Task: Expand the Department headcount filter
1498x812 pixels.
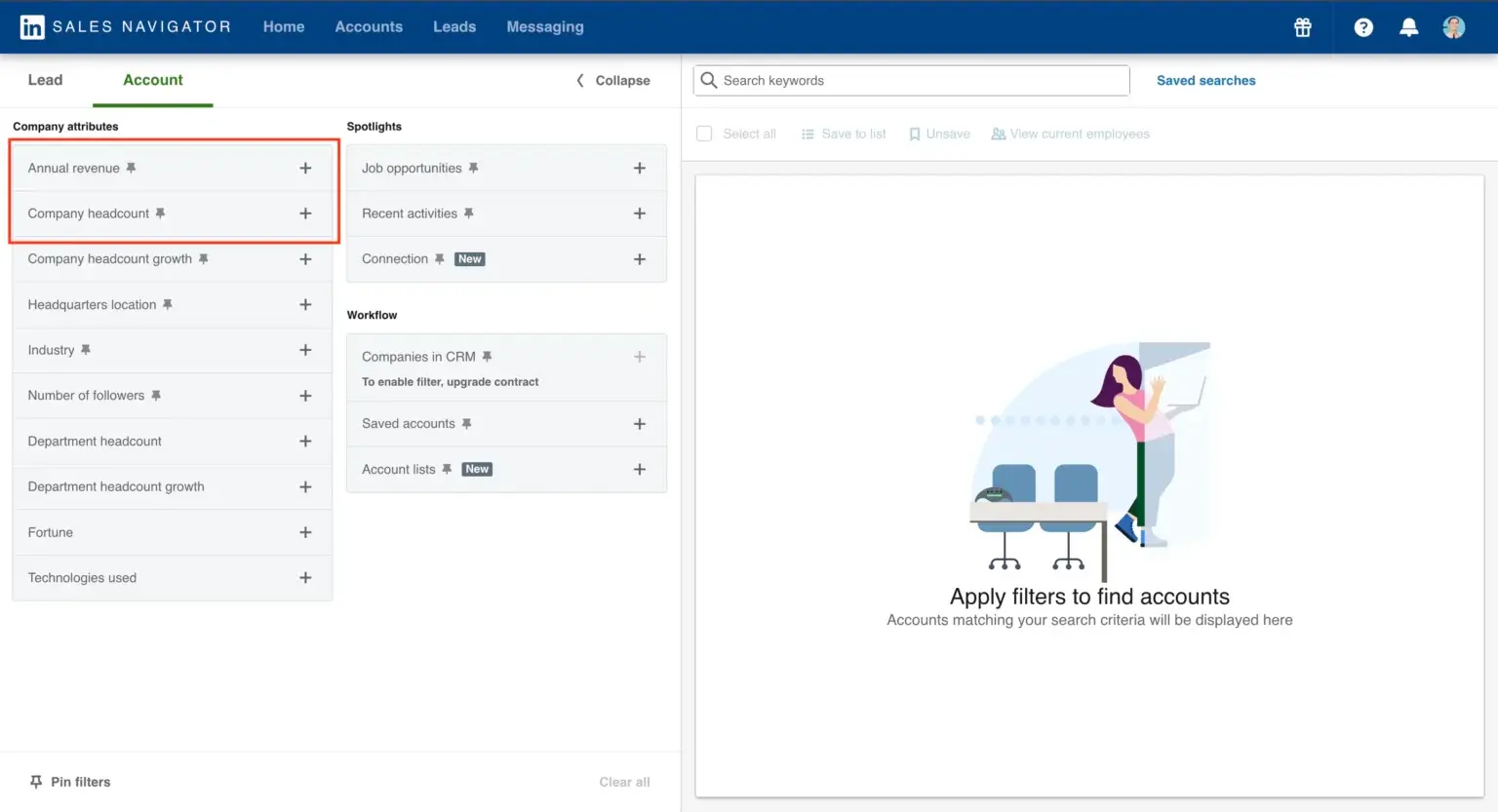Action: coord(305,442)
